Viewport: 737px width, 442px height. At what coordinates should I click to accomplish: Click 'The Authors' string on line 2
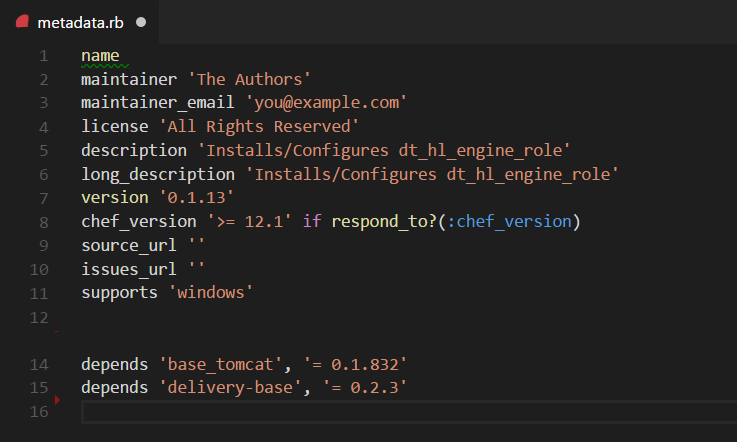click(x=249, y=79)
